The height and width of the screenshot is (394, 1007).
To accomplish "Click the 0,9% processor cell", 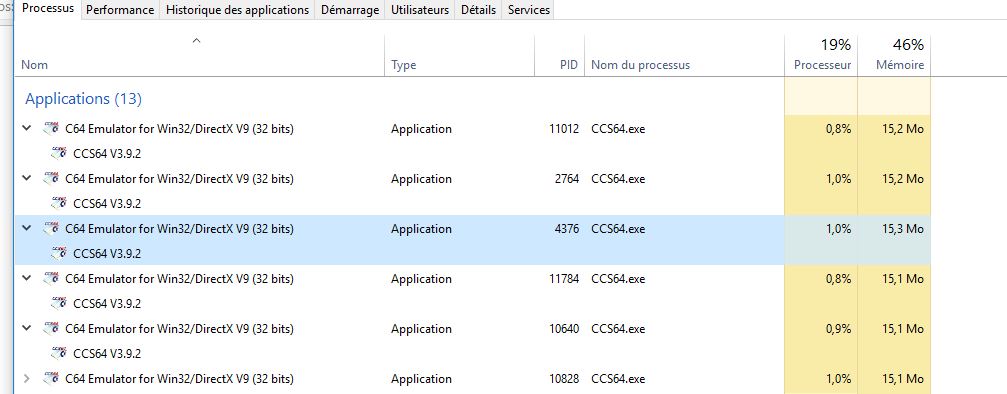I will coord(838,328).
